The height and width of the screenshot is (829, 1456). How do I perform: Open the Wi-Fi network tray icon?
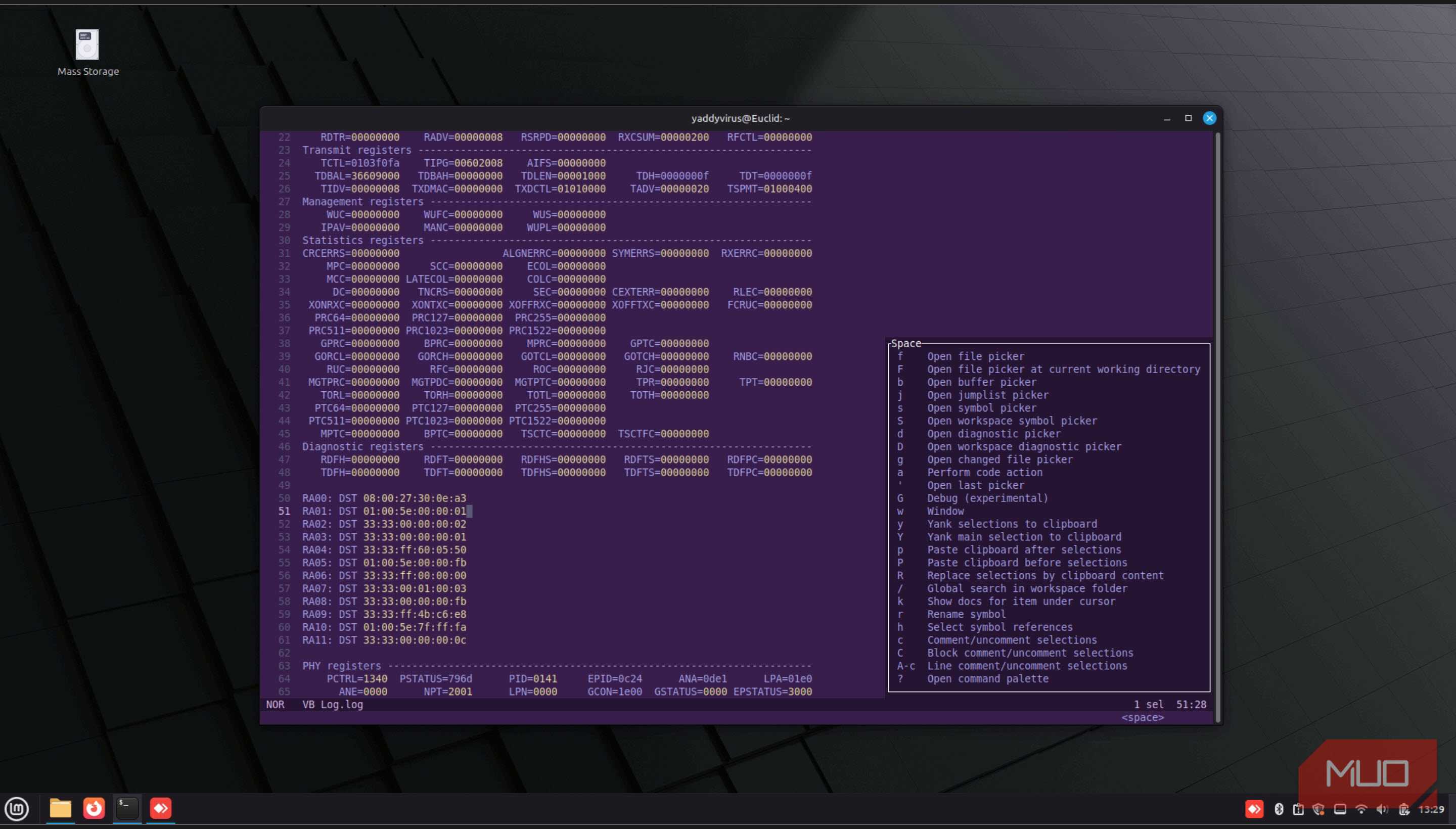(1361, 809)
